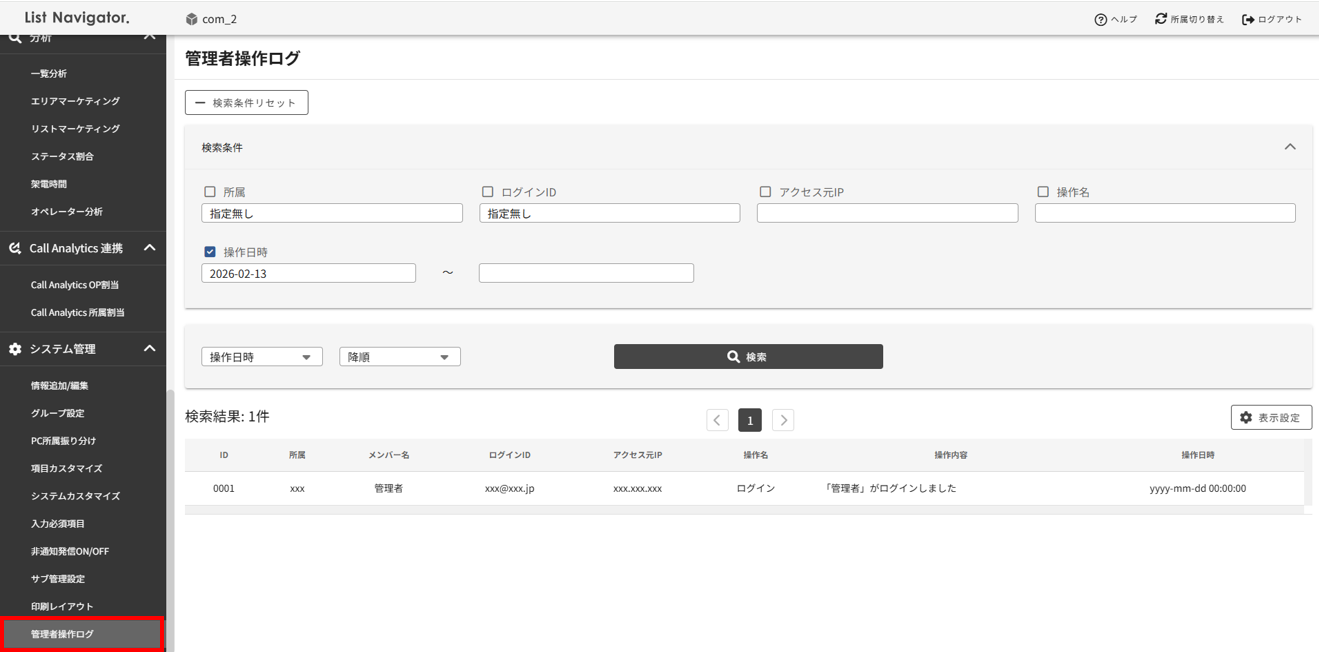Open the 操作日時 sort dropdown
The height and width of the screenshot is (653, 1319).
click(261, 356)
